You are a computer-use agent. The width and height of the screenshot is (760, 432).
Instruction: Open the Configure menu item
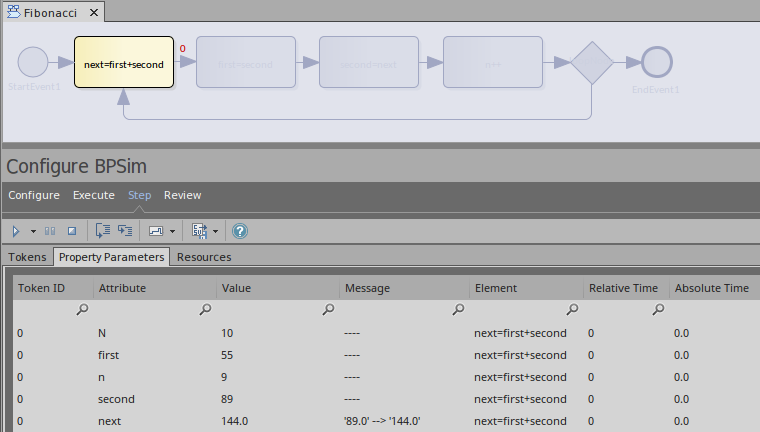pyautogui.click(x=34, y=195)
